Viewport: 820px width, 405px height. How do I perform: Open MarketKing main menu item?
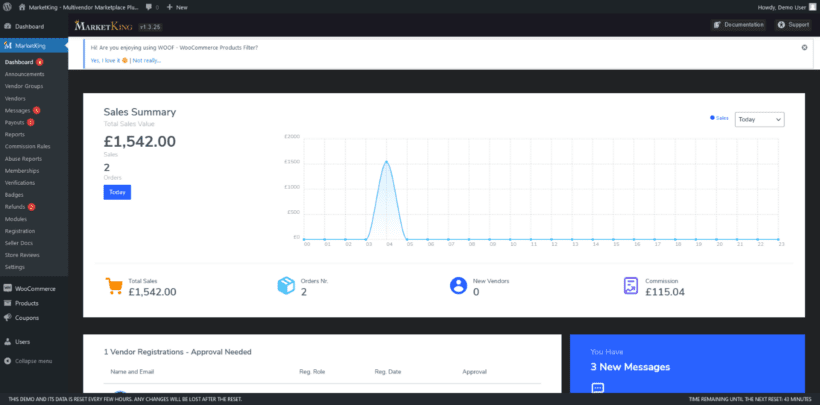(34, 46)
